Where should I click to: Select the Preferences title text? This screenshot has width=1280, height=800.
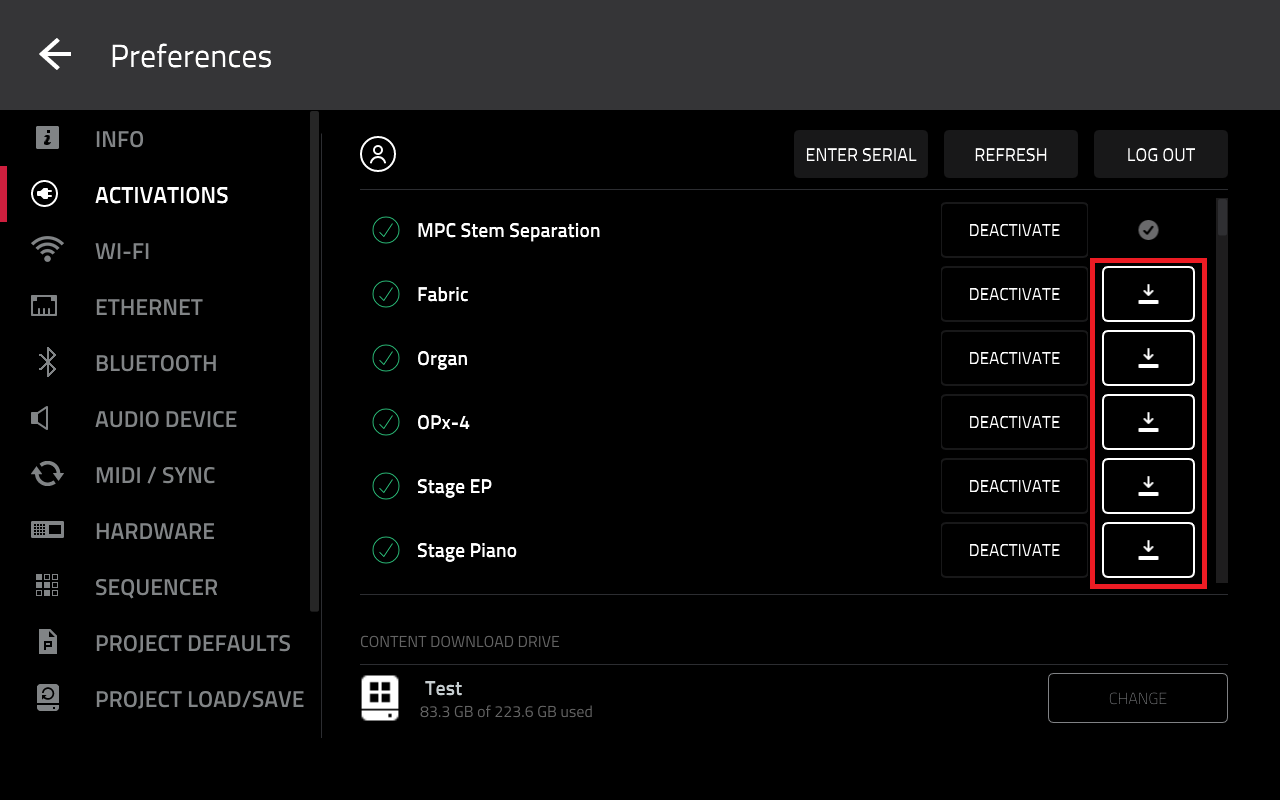[191, 56]
